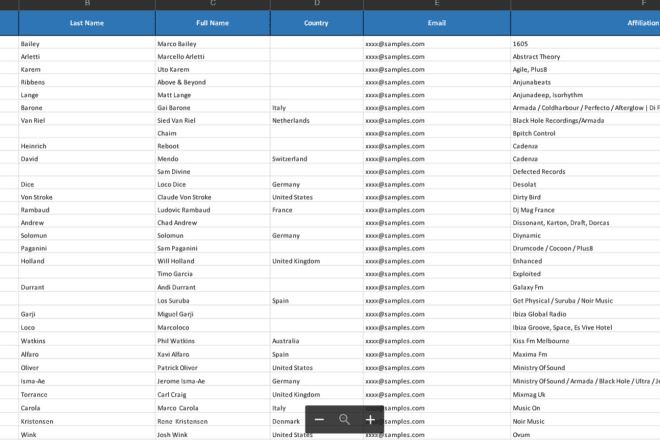Image resolution: width=660 pixels, height=440 pixels.
Task: Click the Chaim full name cell
Action: 213,133
